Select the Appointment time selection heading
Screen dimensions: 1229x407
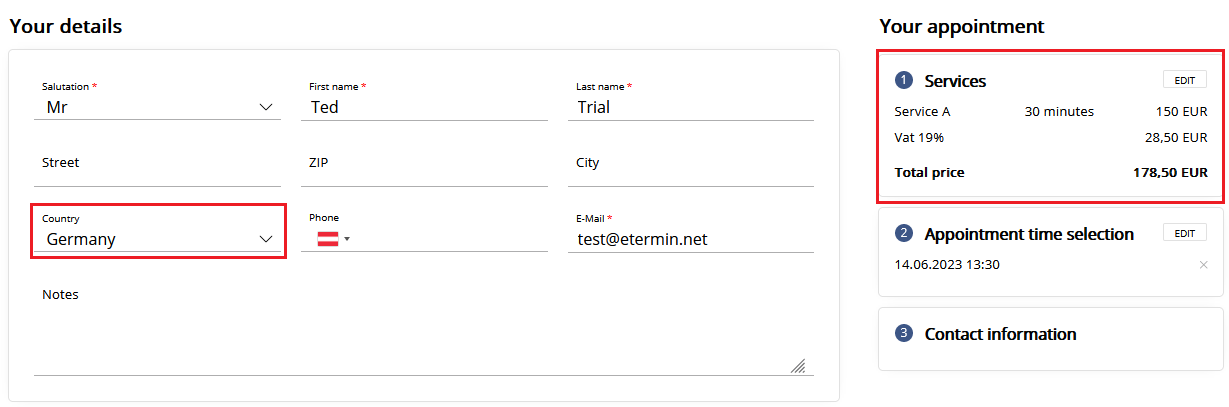(1029, 234)
